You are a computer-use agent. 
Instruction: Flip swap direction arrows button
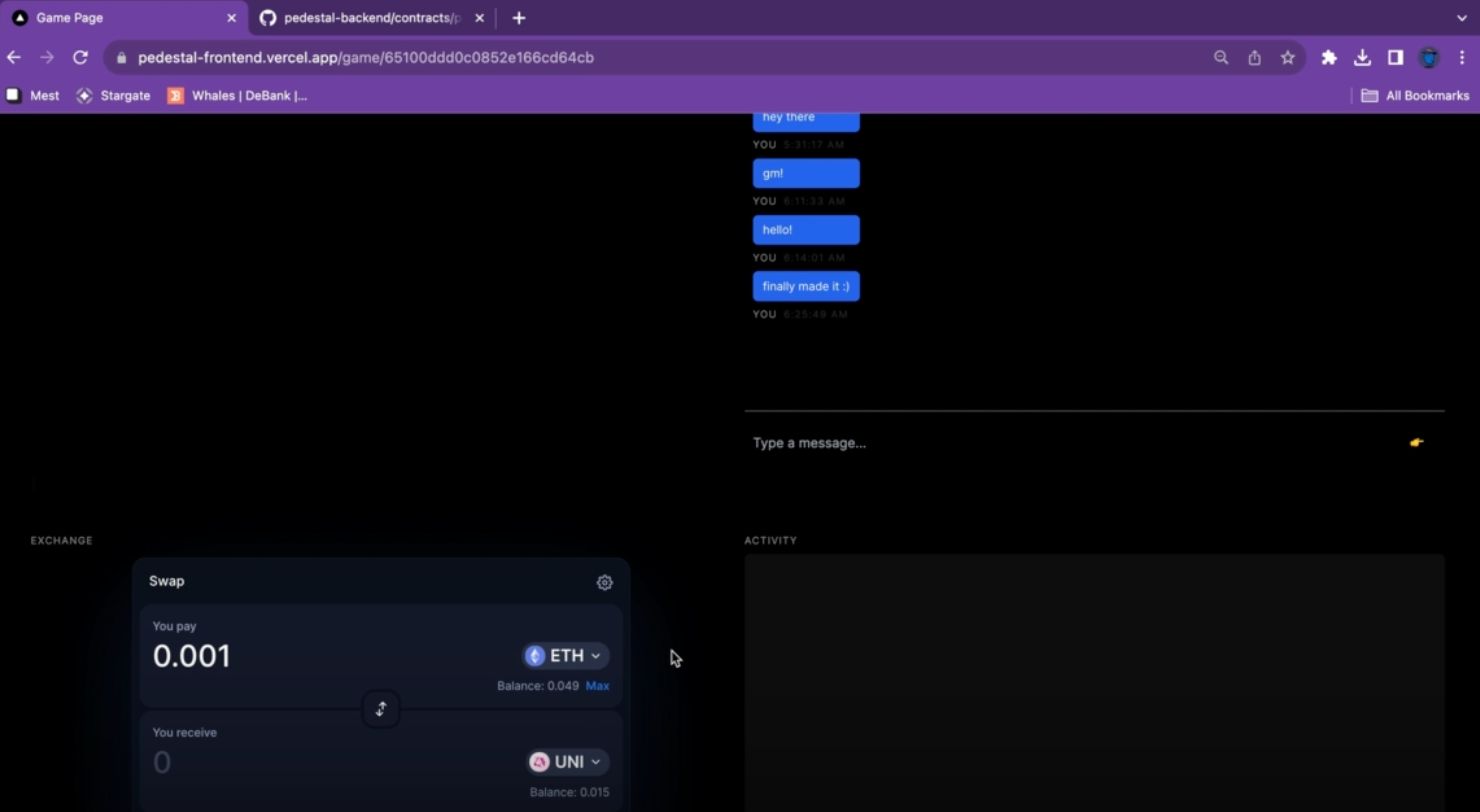[381, 709]
